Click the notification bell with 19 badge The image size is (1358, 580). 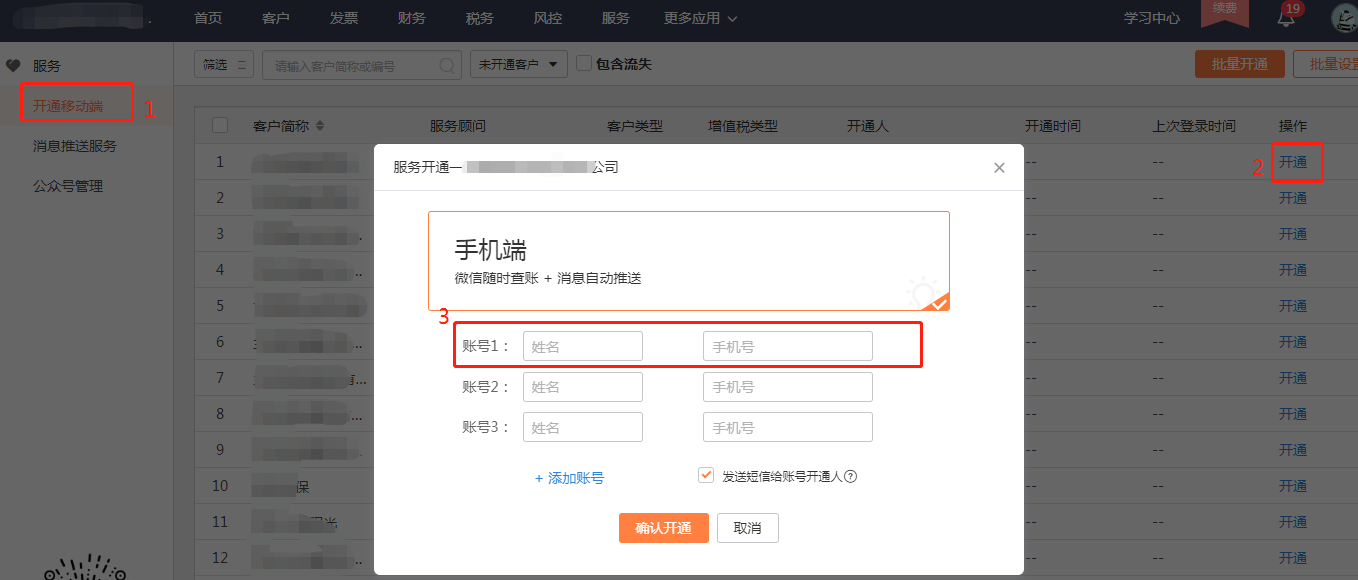(x=1286, y=20)
